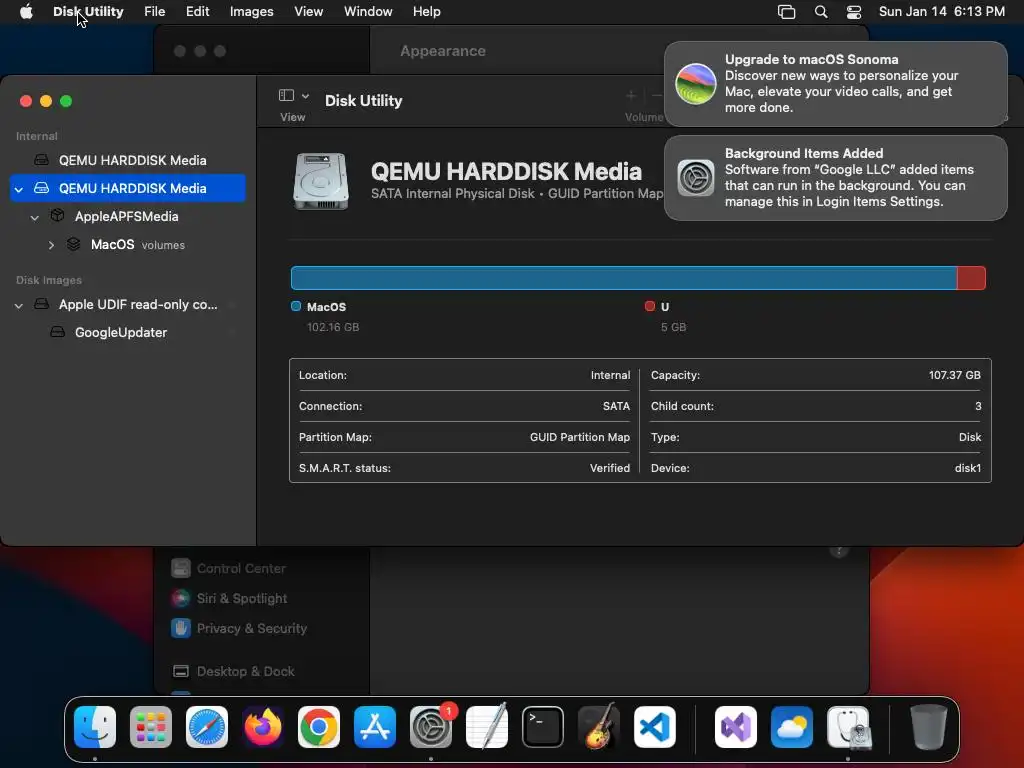Open the Weather app from the Dock
This screenshot has height=768, width=1024.
[792, 727]
